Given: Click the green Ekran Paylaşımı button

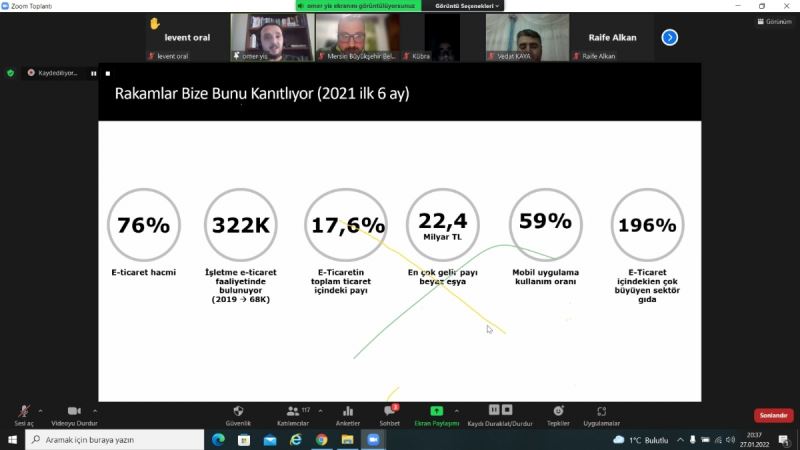Looking at the screenshot, I should tap(436, 414).
